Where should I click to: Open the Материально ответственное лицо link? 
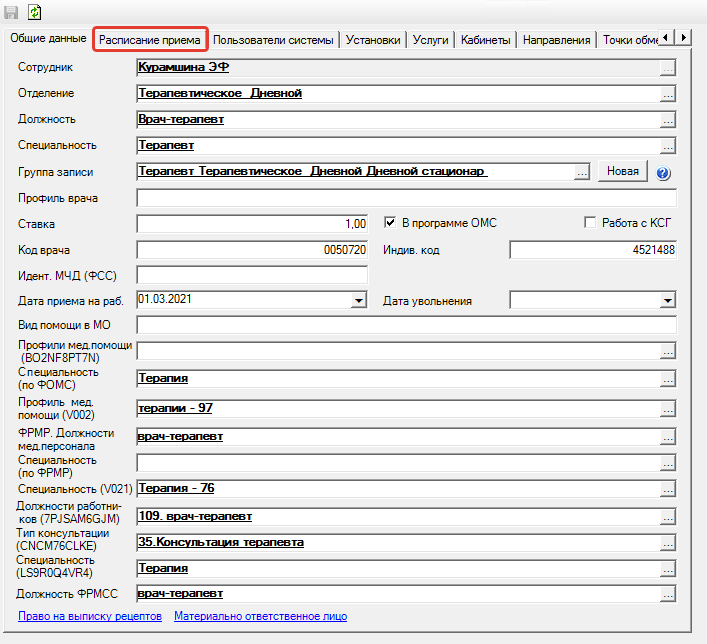261,616
